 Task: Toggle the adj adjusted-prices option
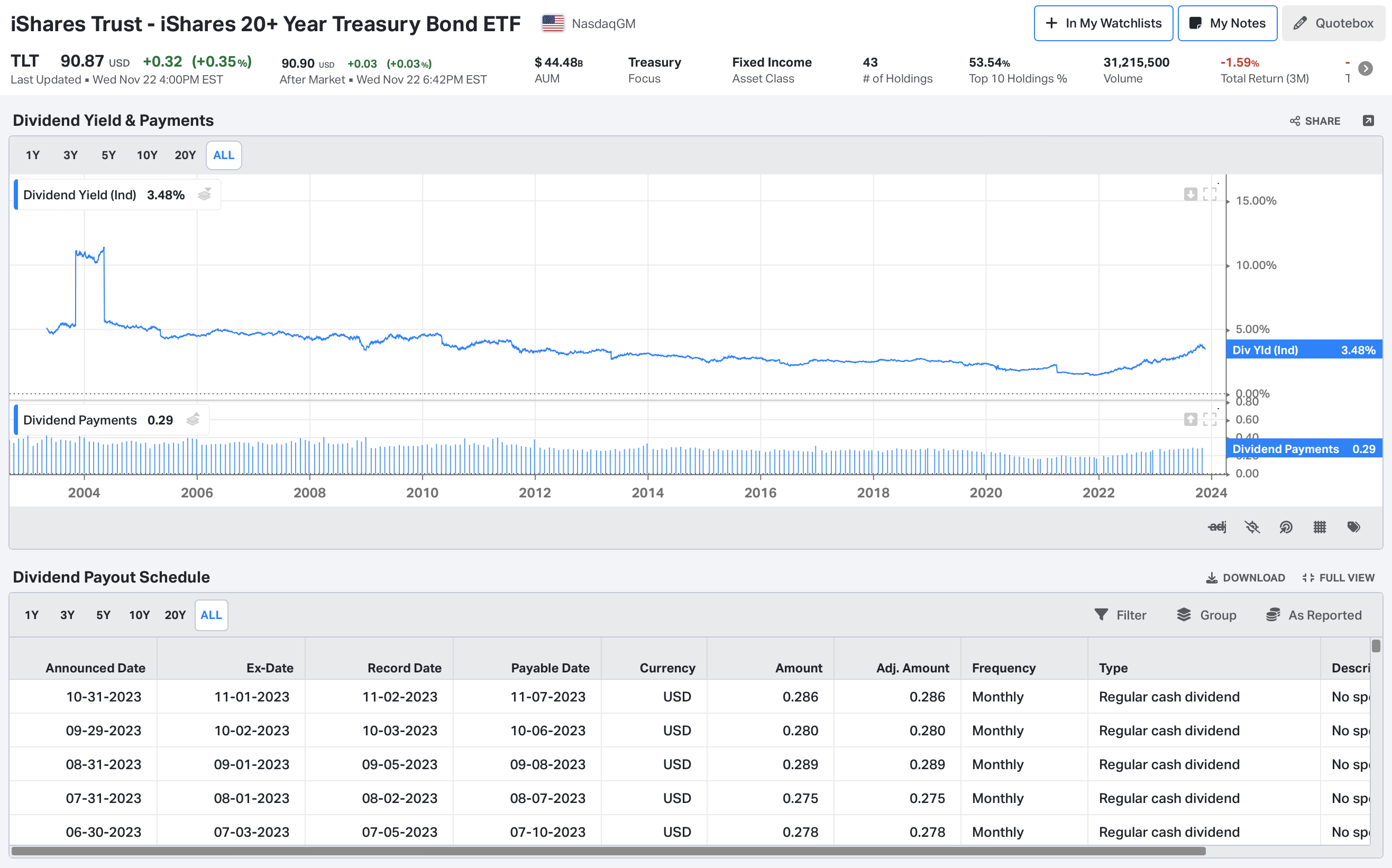1217,527
